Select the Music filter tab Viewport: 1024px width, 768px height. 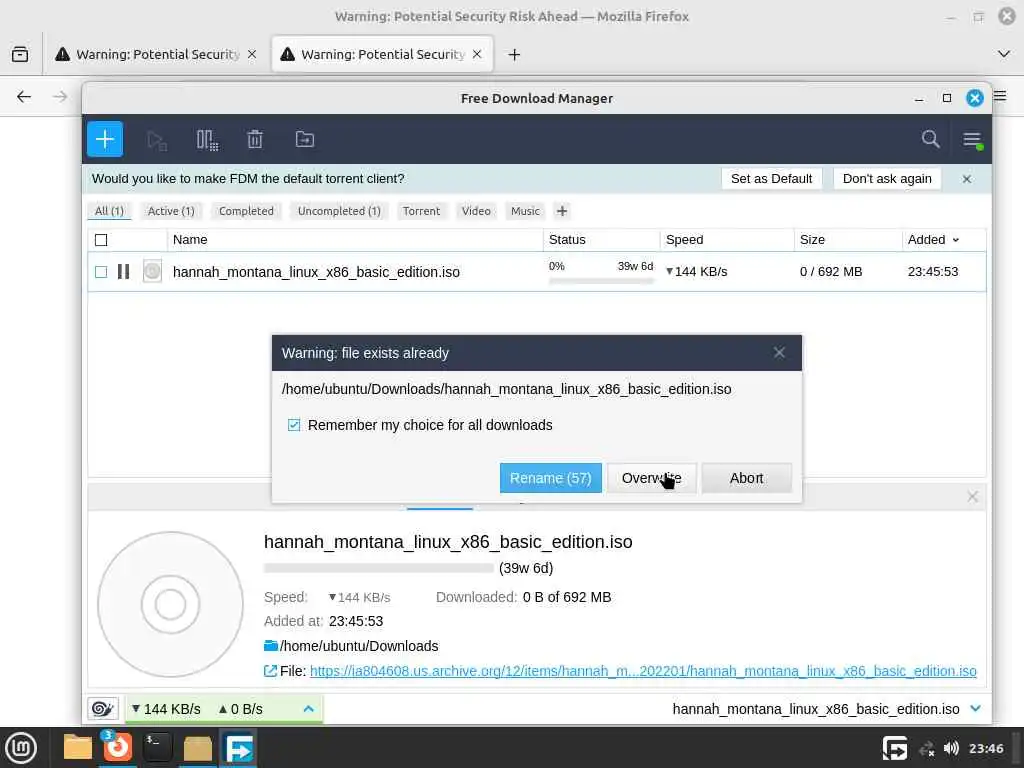[x=525, y=211]
